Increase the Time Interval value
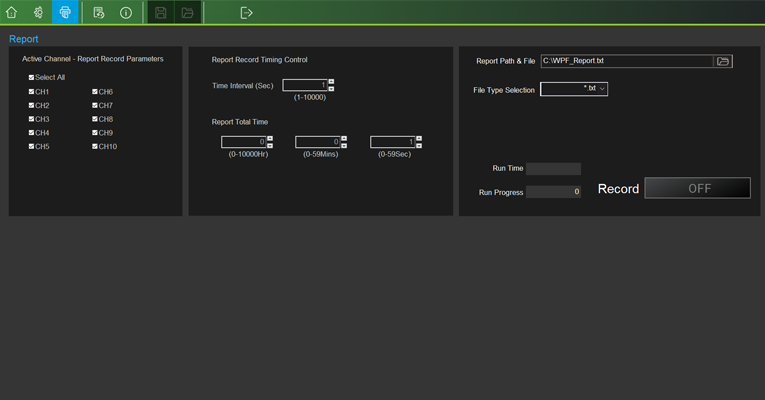Screen dimensions: 765x400 [x=331, y=82]
